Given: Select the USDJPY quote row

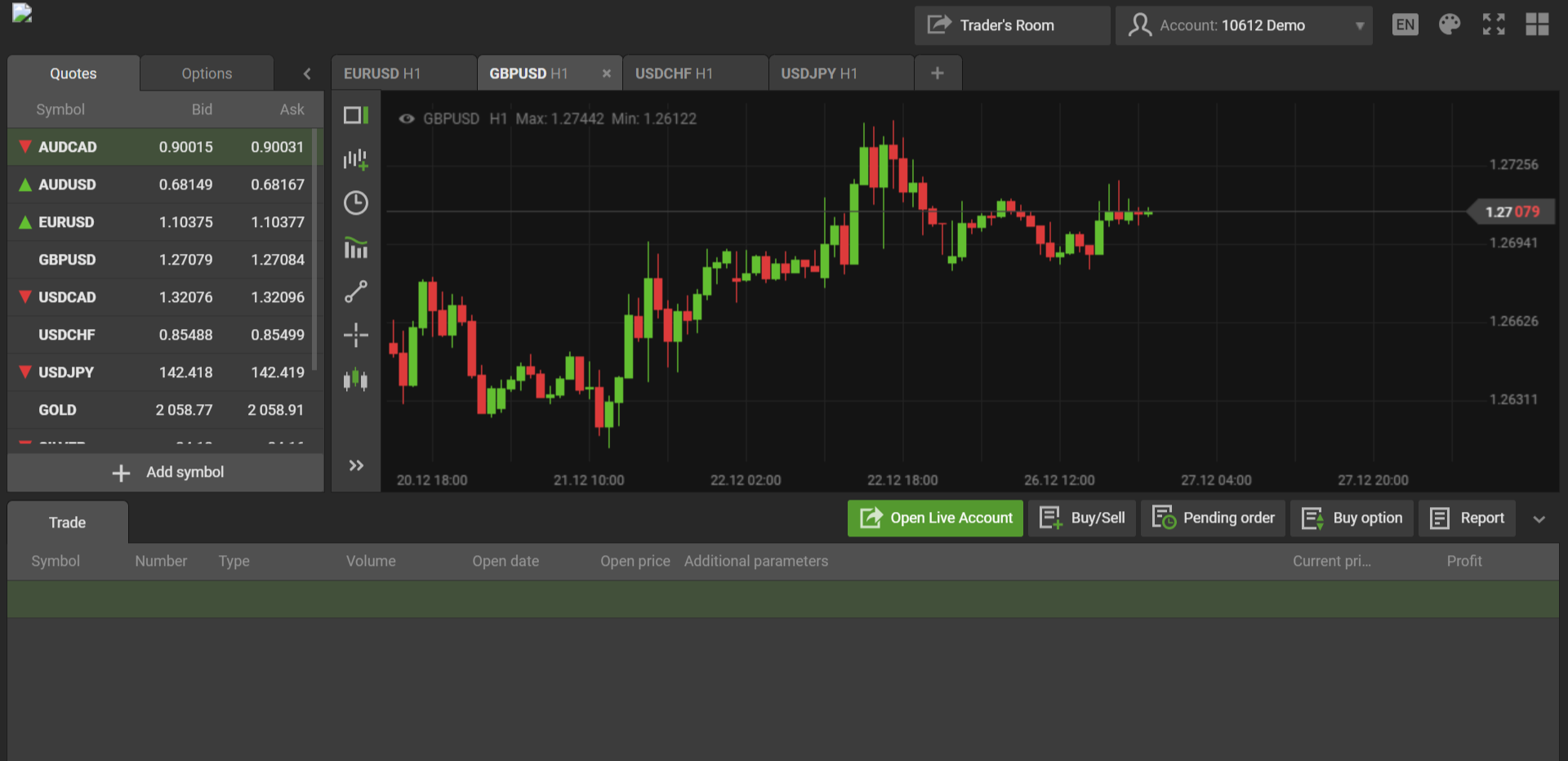Looking at the screenshot, I should [x=160, y=372].
